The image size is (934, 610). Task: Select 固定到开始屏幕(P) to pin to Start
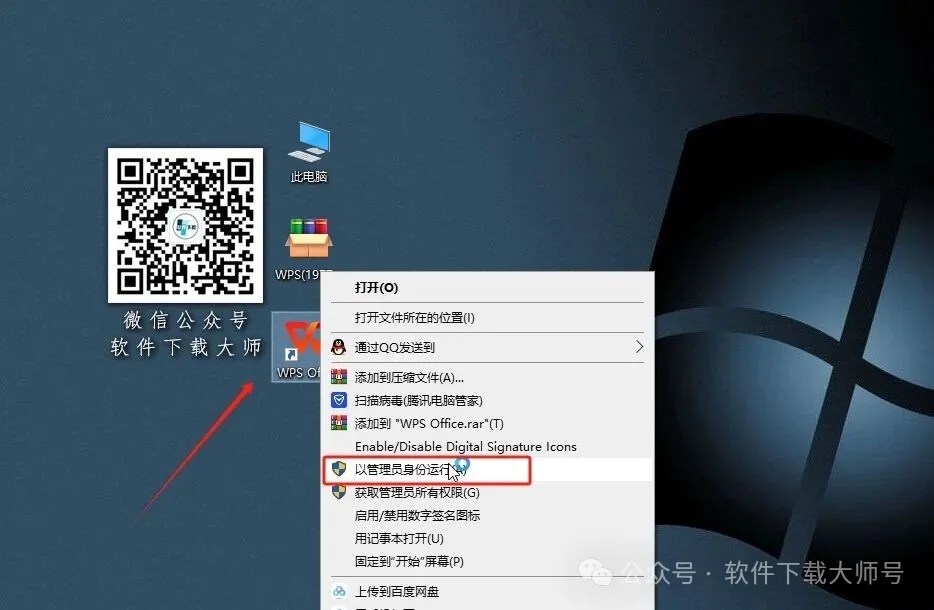tap(410, 563)
